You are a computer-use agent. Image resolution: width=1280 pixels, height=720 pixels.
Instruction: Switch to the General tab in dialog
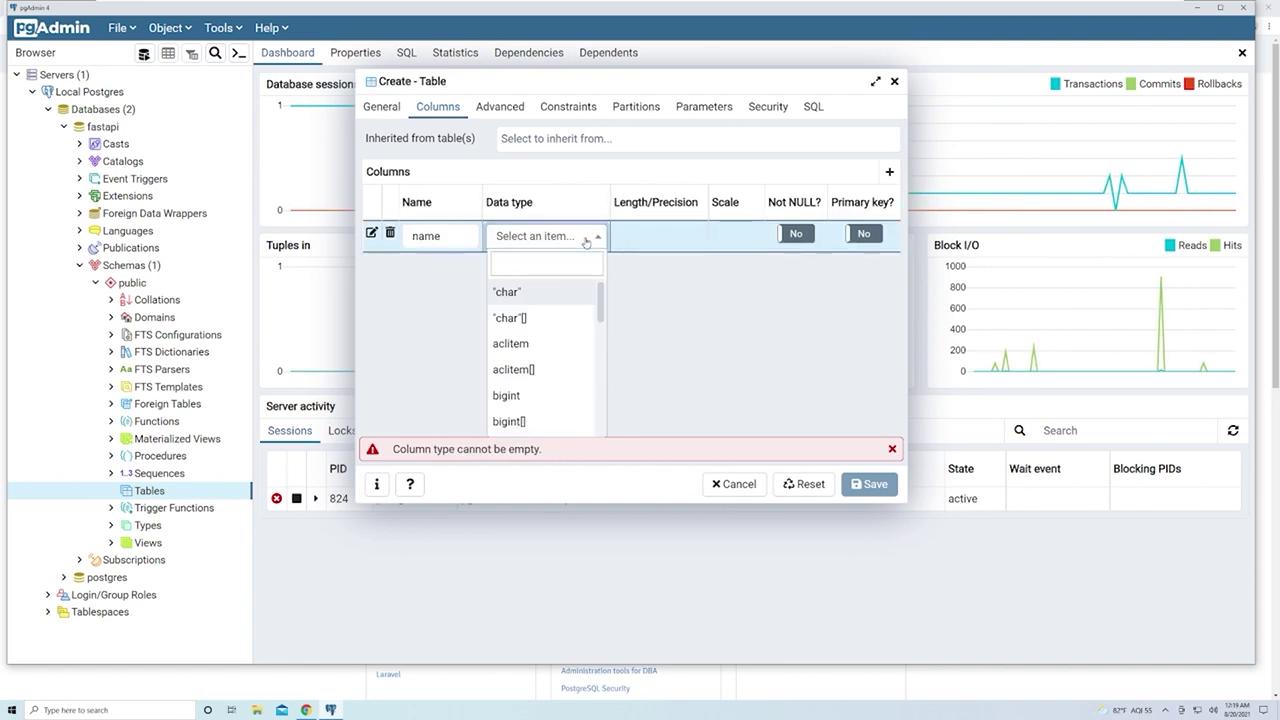coord(382,107)
